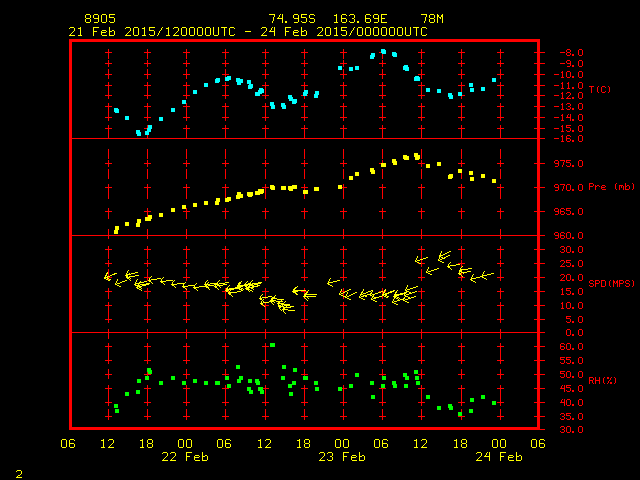Viewport: 640px width, 480px height.
Task: Click the number 2 in the bottom-left corner
Action: [19, 474]
